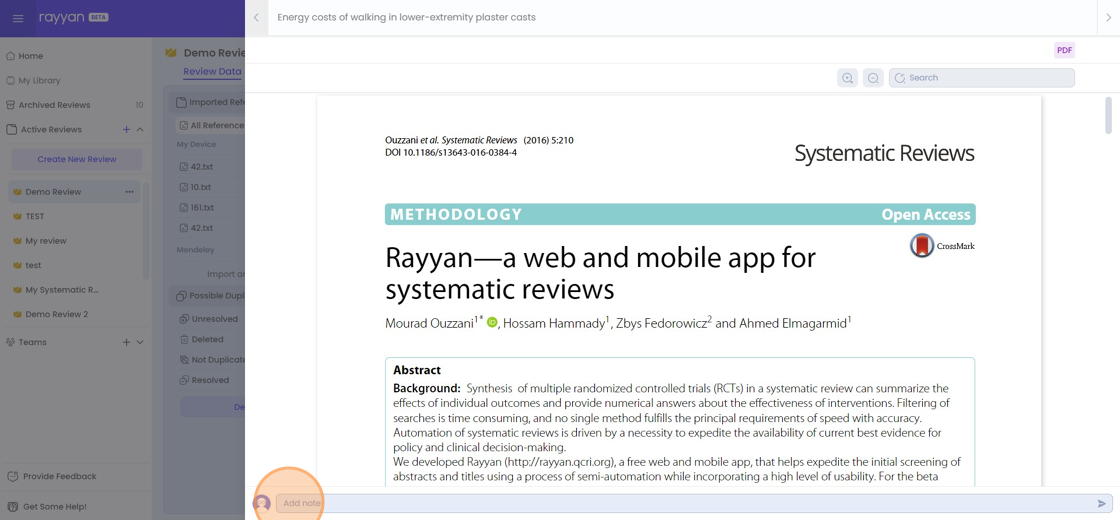The height and width of the screenshot is (520, 1120).
Task: Add a new team with plus icon
Action: pos(126,342)
